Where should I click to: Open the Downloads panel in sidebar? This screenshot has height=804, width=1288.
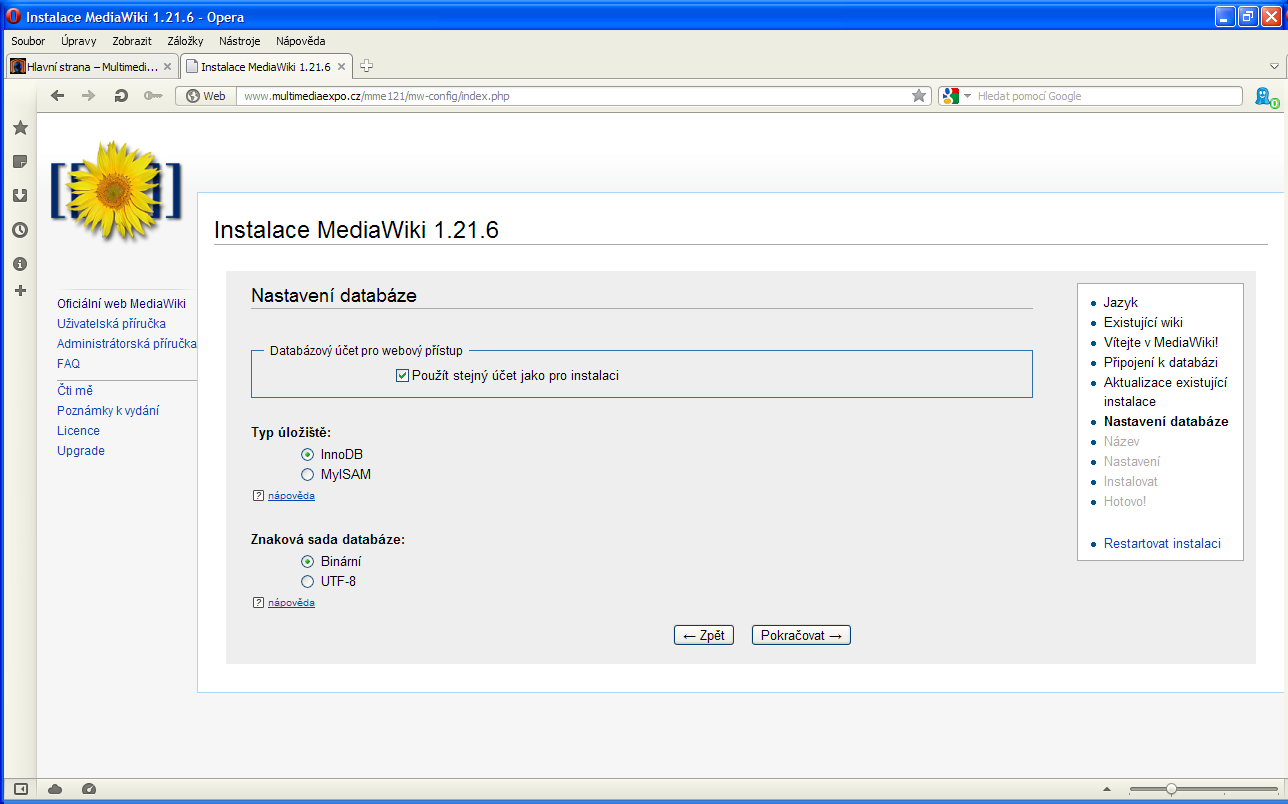click(20, 196)
